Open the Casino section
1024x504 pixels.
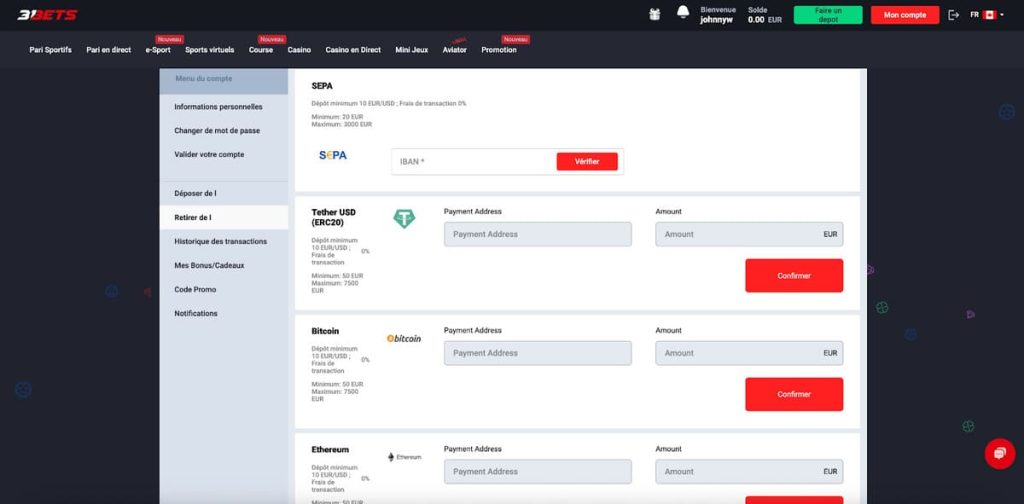click(x=299, y=50)
